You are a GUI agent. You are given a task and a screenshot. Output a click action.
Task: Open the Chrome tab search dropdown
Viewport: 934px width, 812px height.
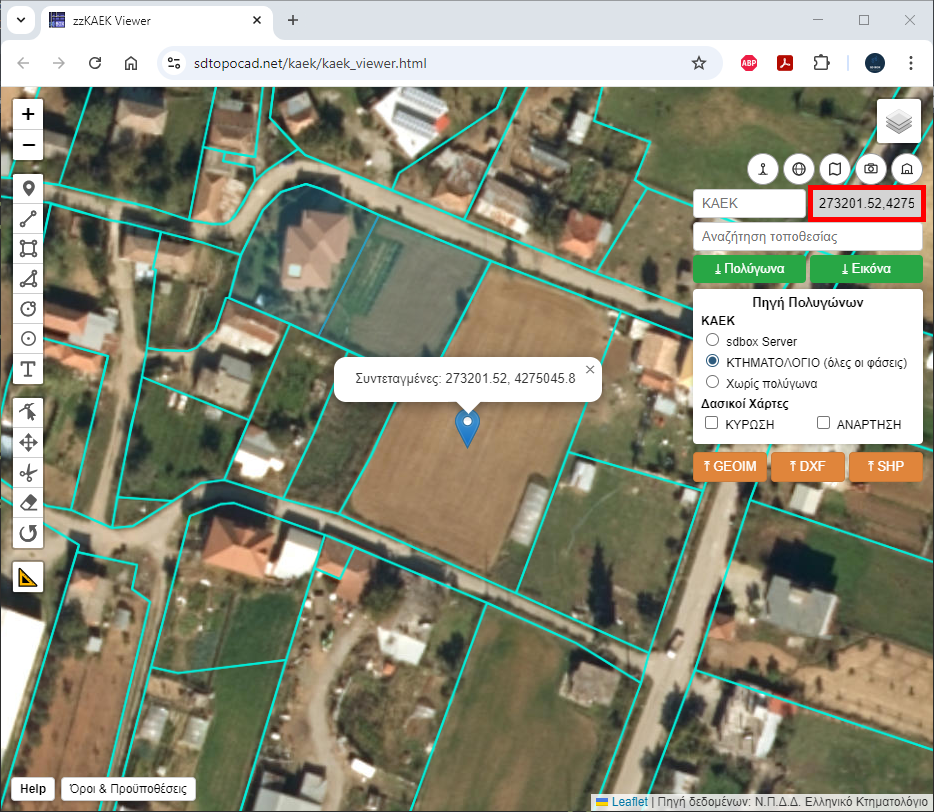21,20
